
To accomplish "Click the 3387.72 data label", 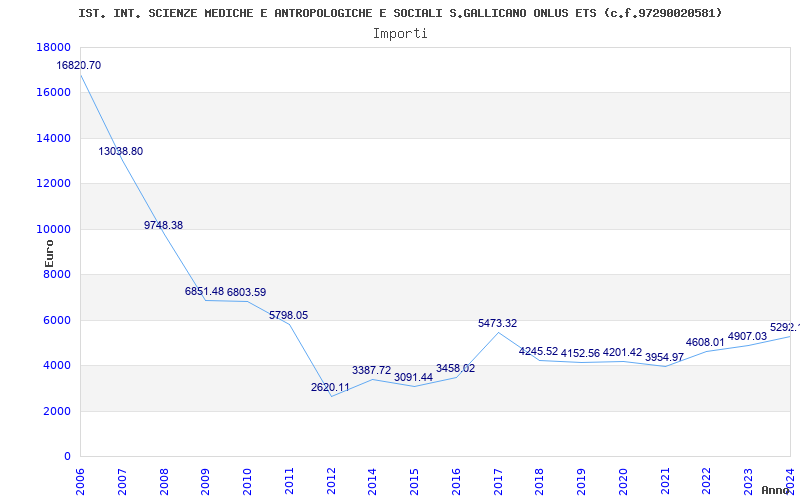I will [371, 370].
